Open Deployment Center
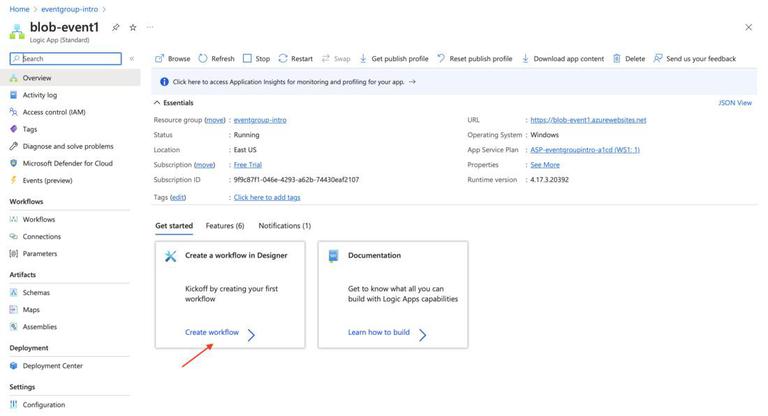The image size is (768, 416). (52, 366)
